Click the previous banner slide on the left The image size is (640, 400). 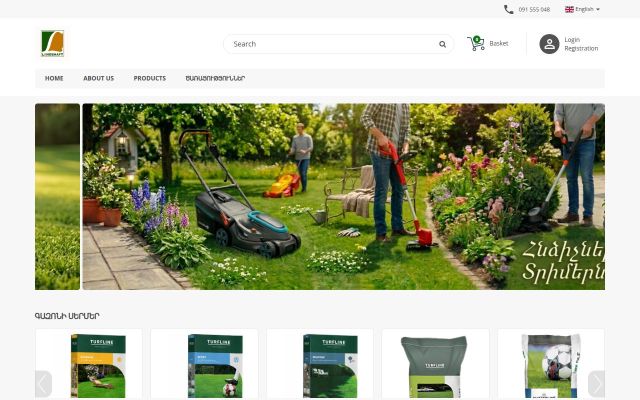coord(57,197)
